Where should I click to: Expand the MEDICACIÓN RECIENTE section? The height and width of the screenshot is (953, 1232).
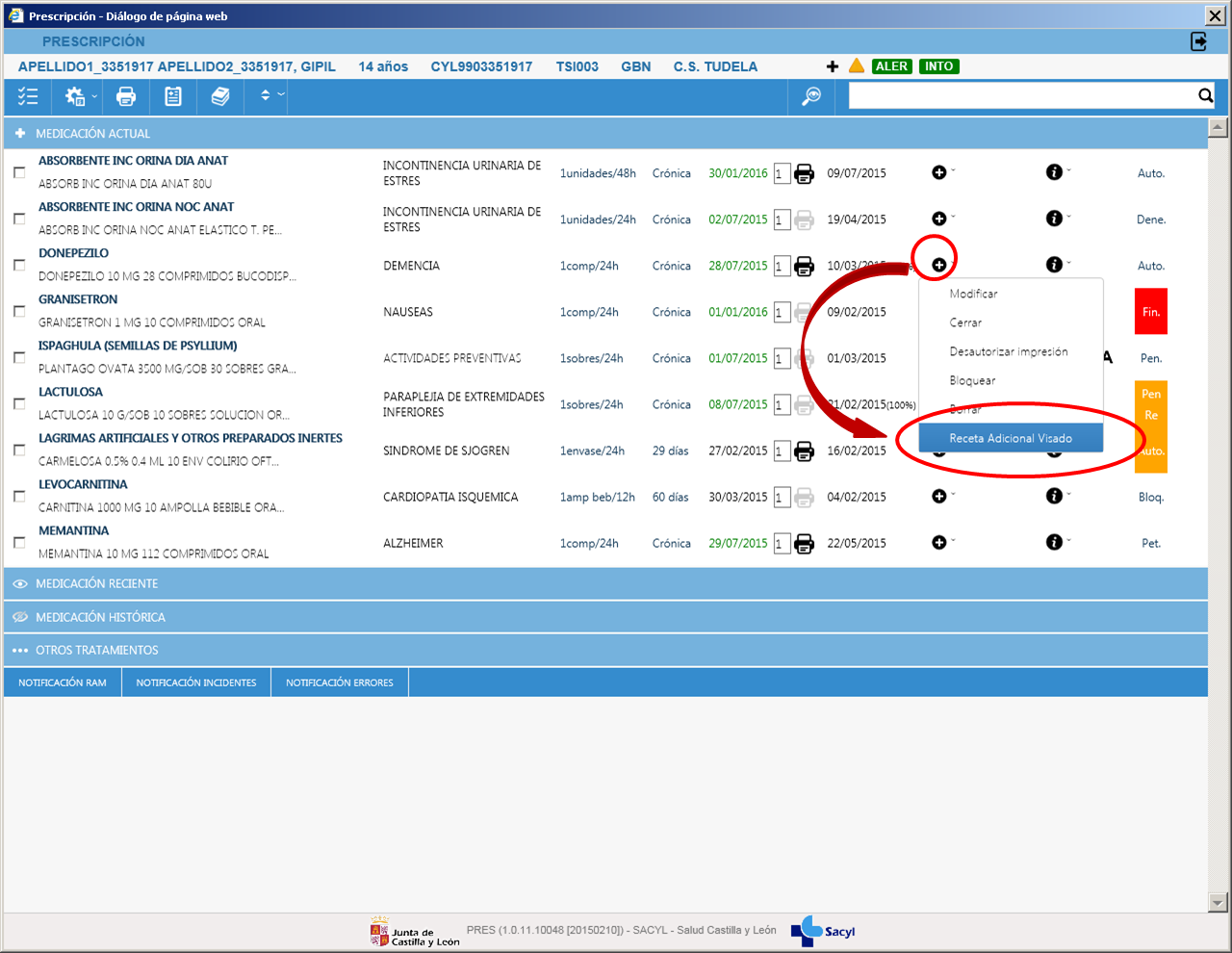coord(96,583)
